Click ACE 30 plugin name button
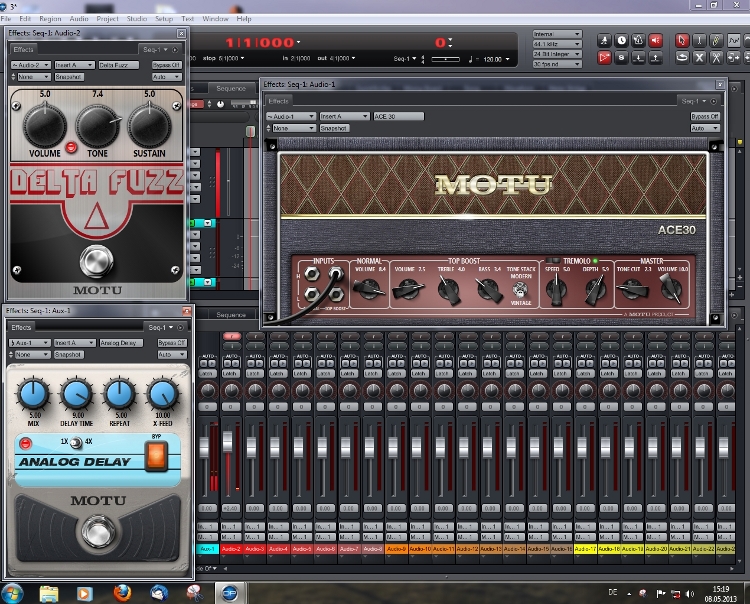This screenshot has height=604, width=750. tap(398, 116)
